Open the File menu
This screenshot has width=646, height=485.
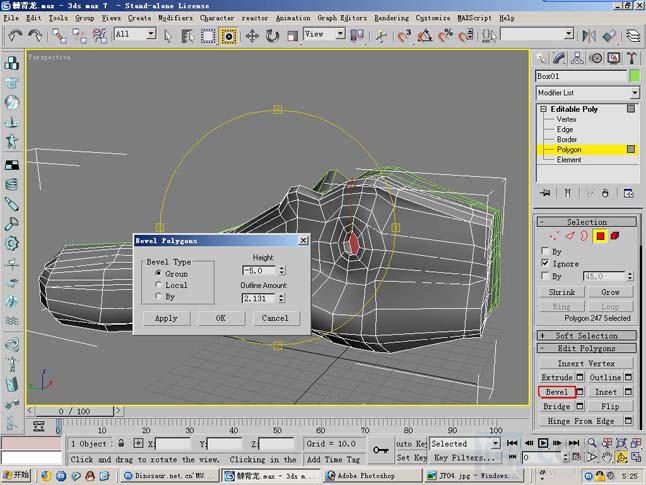[11, 18]
